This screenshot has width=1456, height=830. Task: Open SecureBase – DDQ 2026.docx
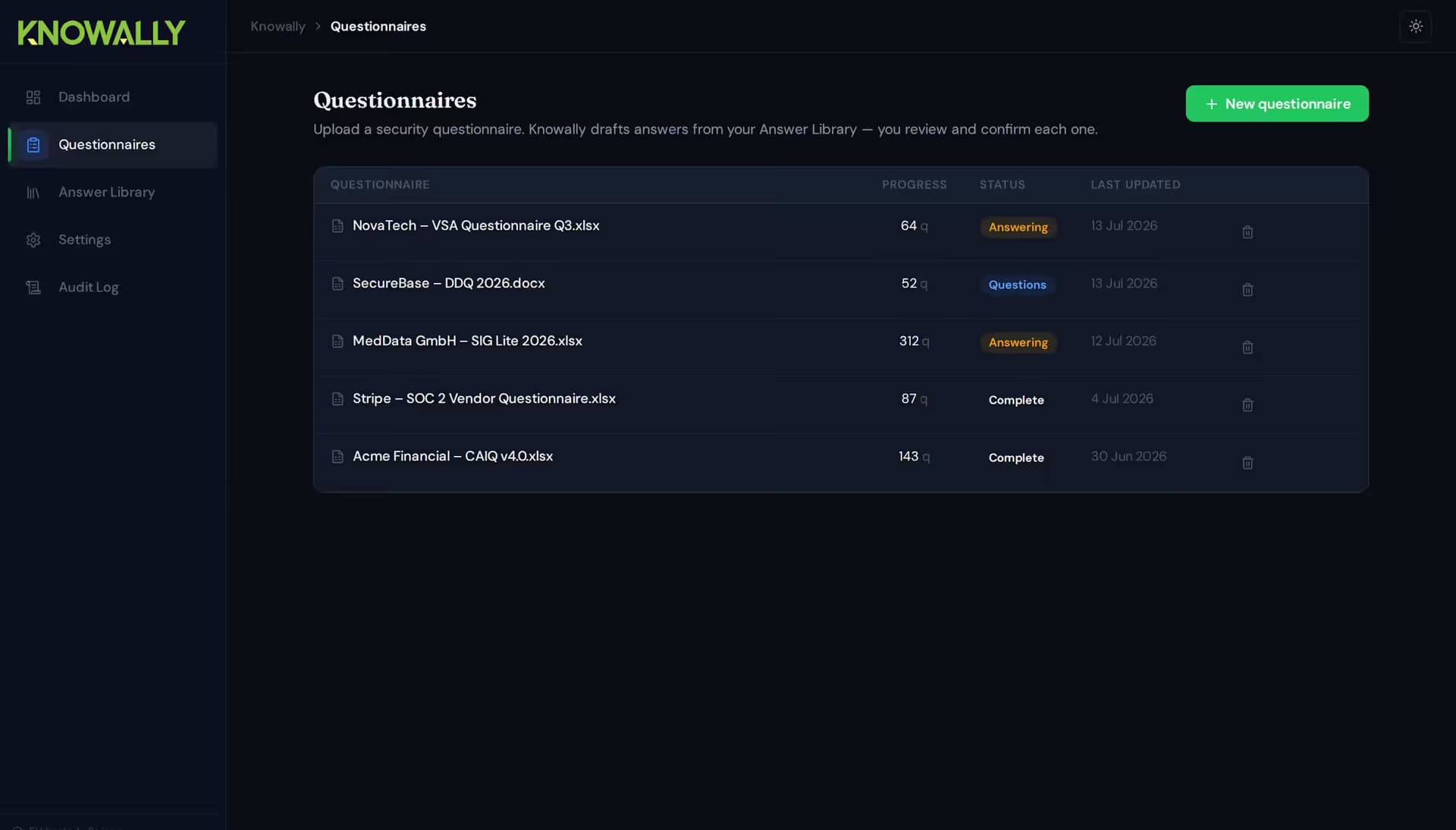(448, 284)
